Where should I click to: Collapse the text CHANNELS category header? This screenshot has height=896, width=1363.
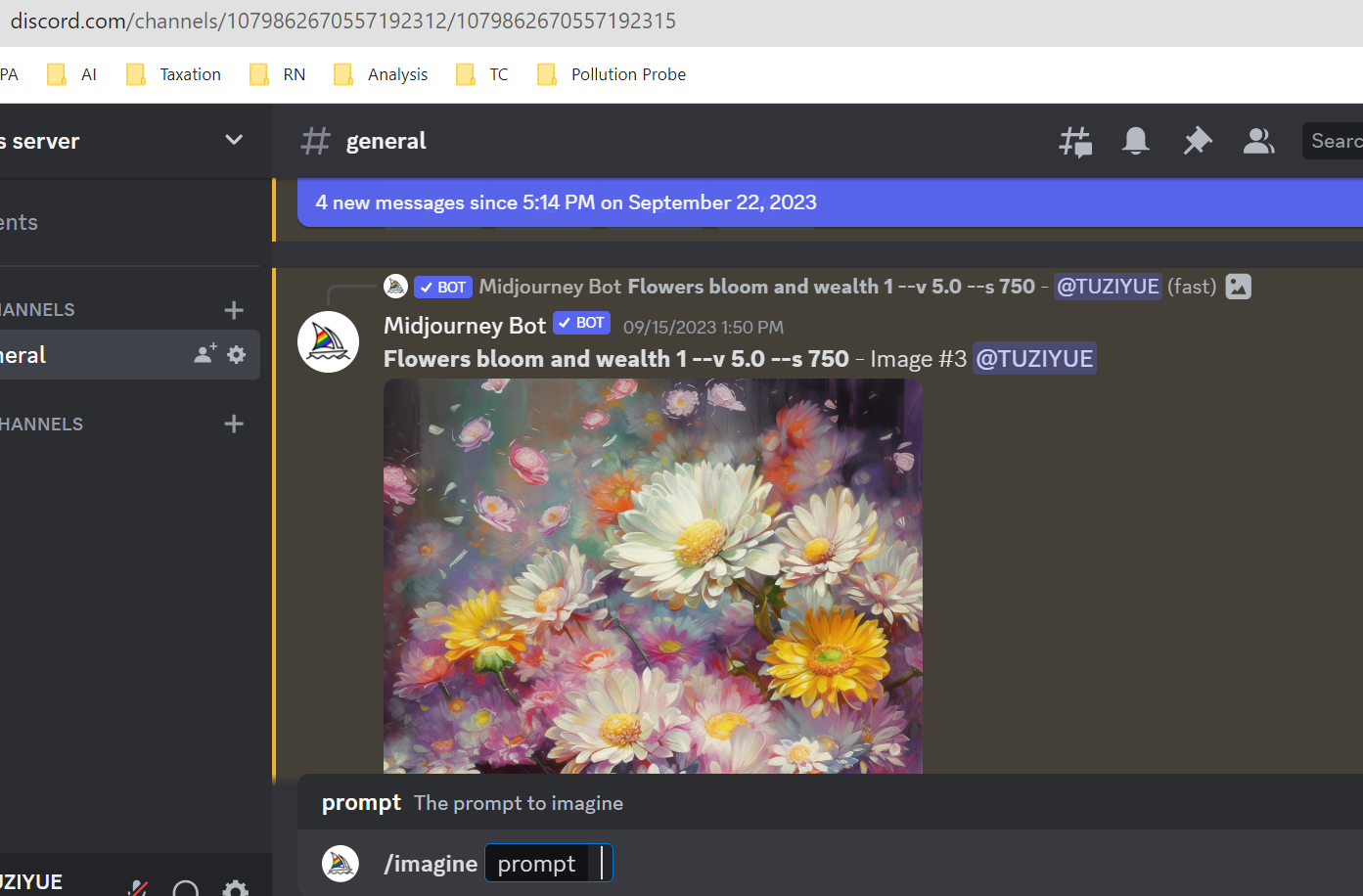point(38,310)
